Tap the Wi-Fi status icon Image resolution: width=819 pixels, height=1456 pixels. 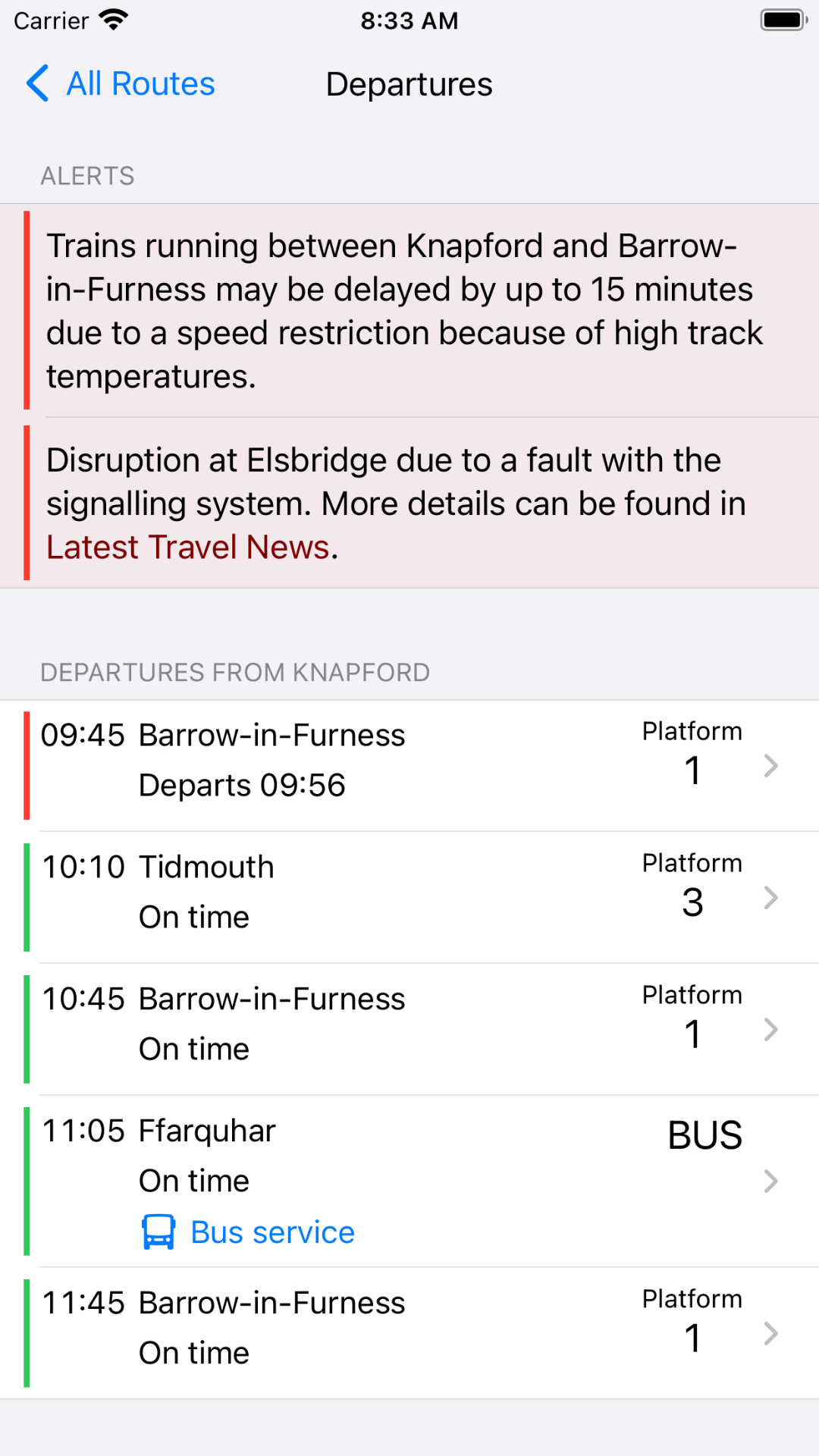pos(114,20)
